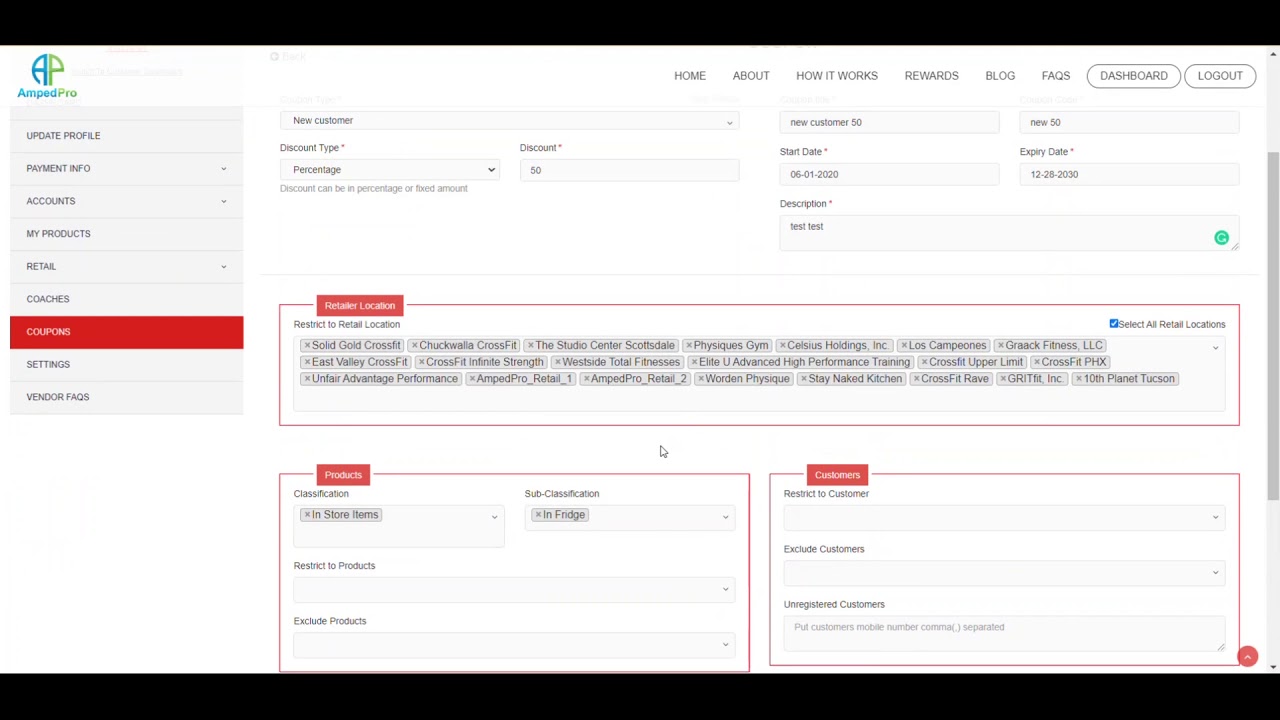Viewport: 1280px width, 720px height.
Task: Click the Logout button
Action: 1220,76
